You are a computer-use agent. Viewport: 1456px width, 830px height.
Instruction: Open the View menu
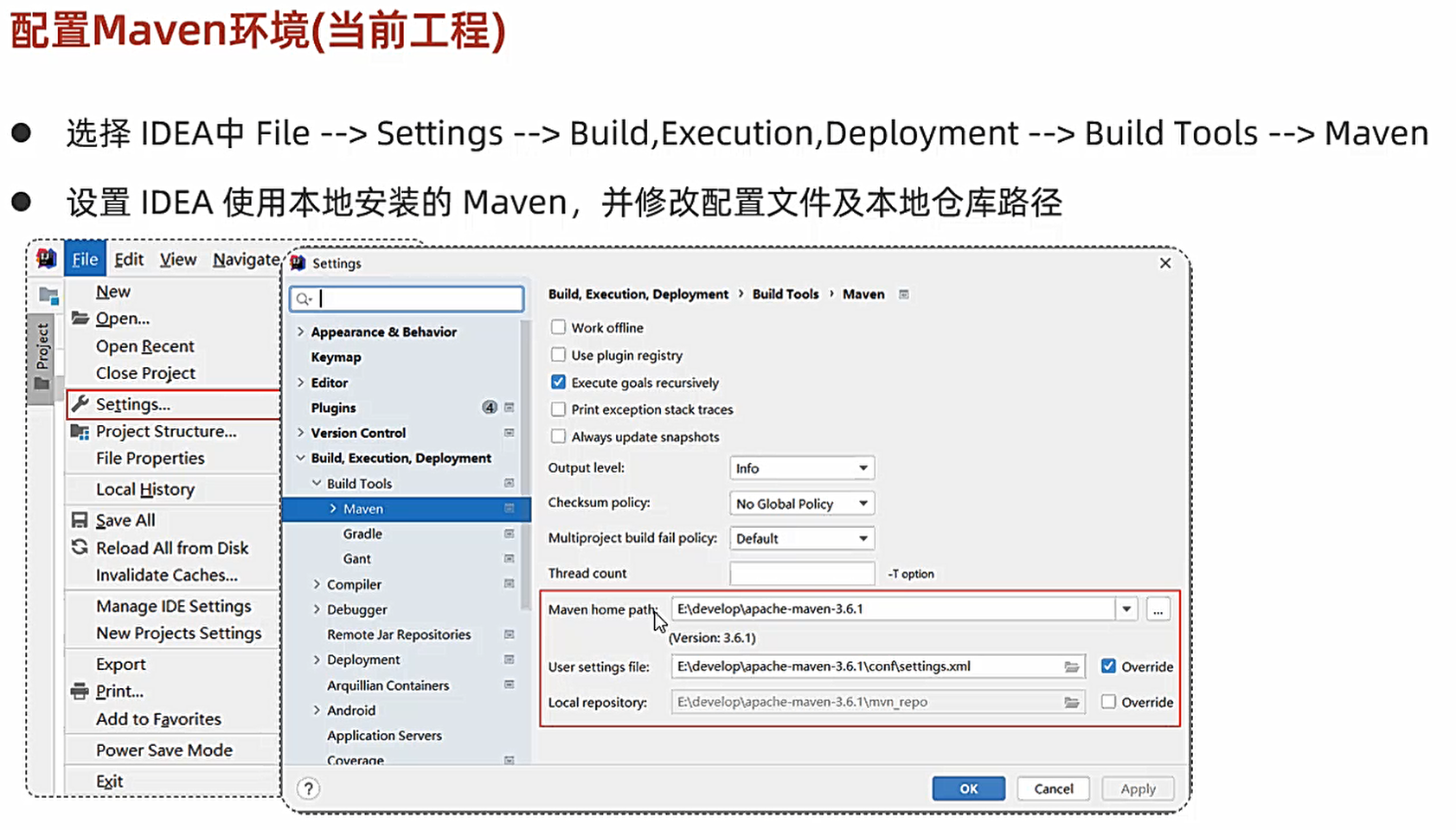click(178, 259)
